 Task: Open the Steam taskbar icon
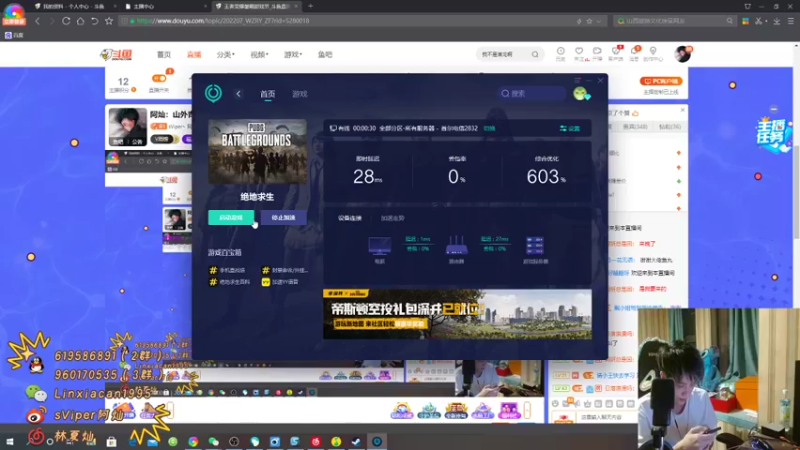pos(356,442)
